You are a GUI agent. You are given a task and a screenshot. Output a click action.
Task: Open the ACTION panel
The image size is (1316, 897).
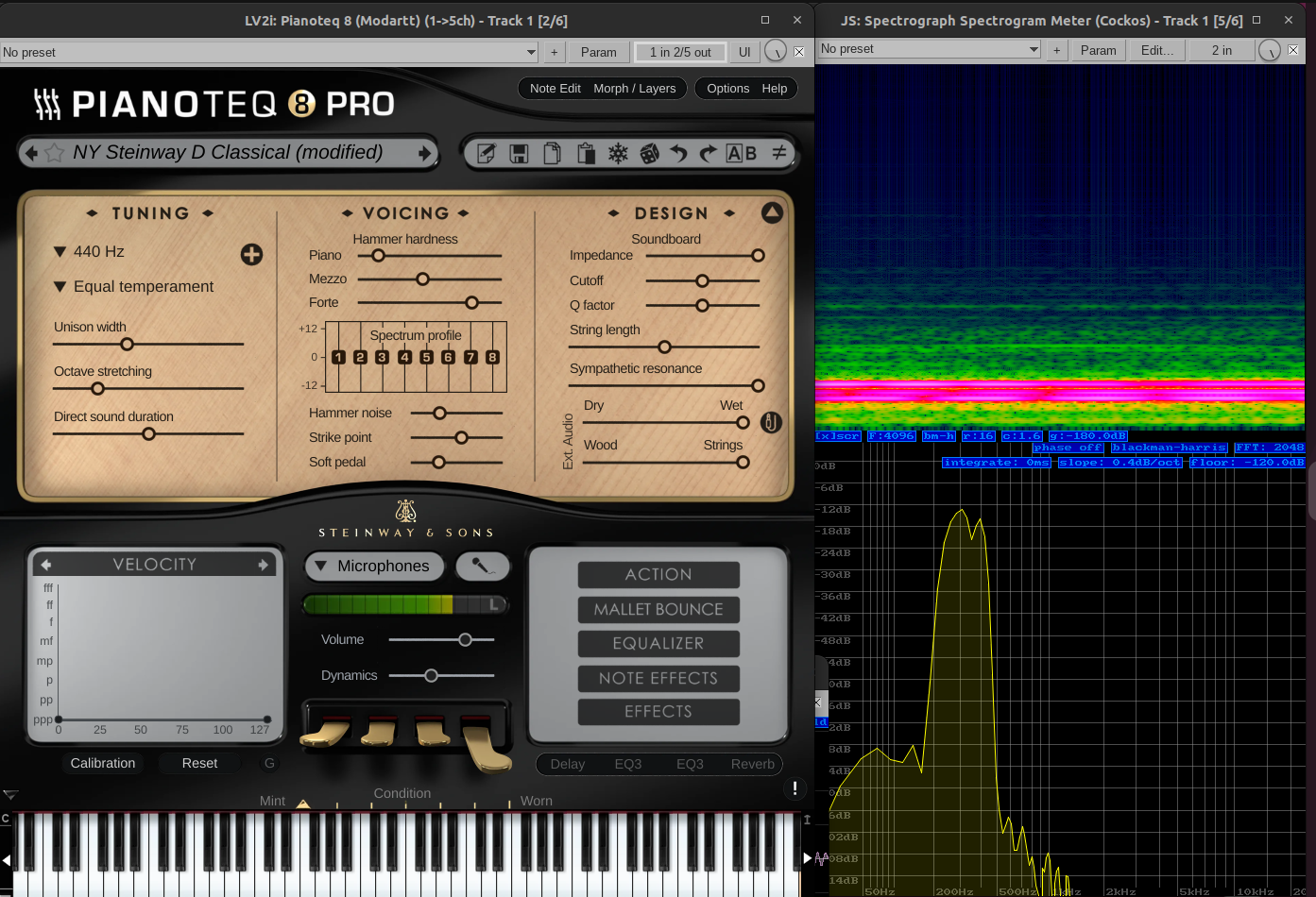tap(658, 574)
